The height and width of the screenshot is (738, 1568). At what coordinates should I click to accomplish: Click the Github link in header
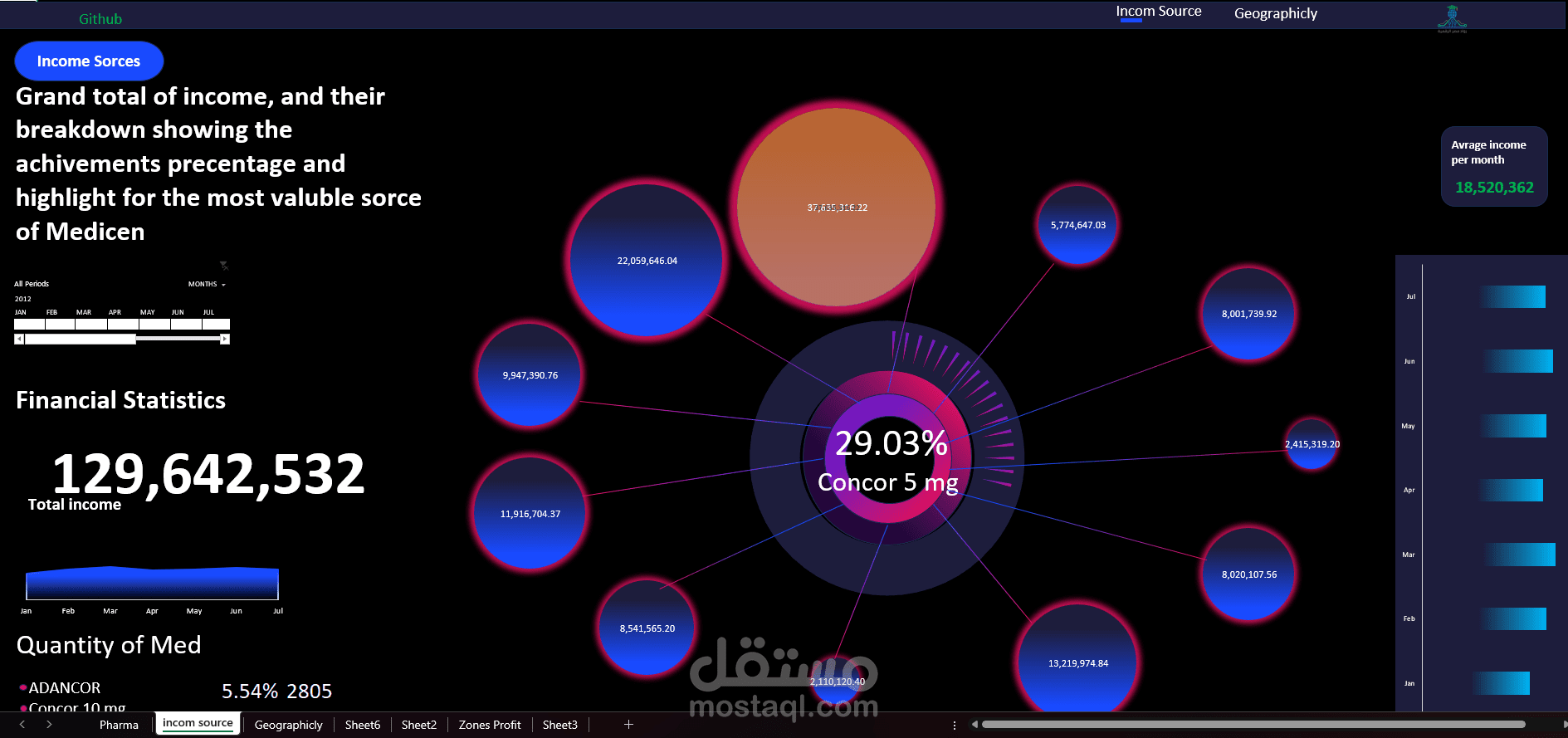click(100, 19)
